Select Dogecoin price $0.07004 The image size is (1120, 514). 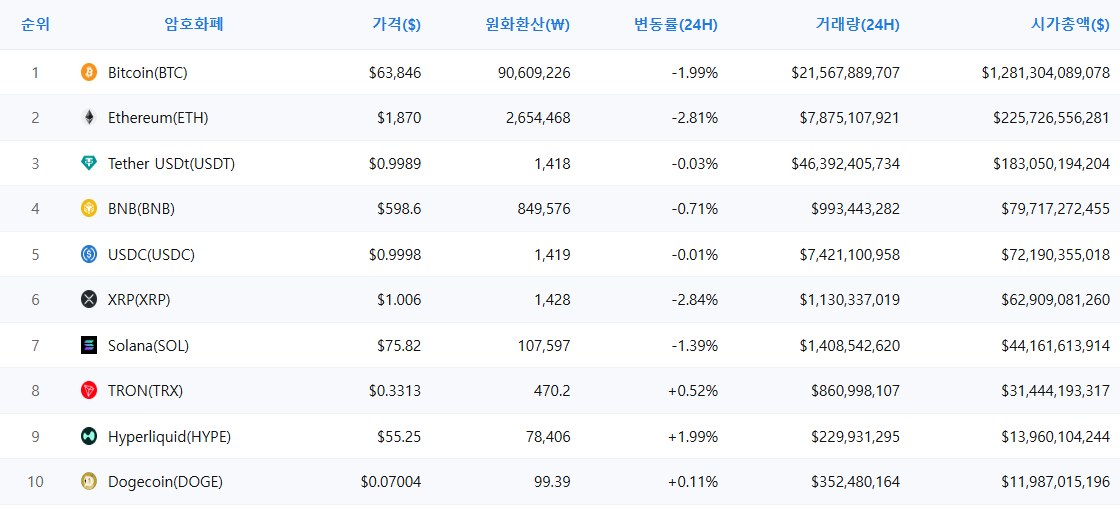pyautogui.click(x=391, y=482)
